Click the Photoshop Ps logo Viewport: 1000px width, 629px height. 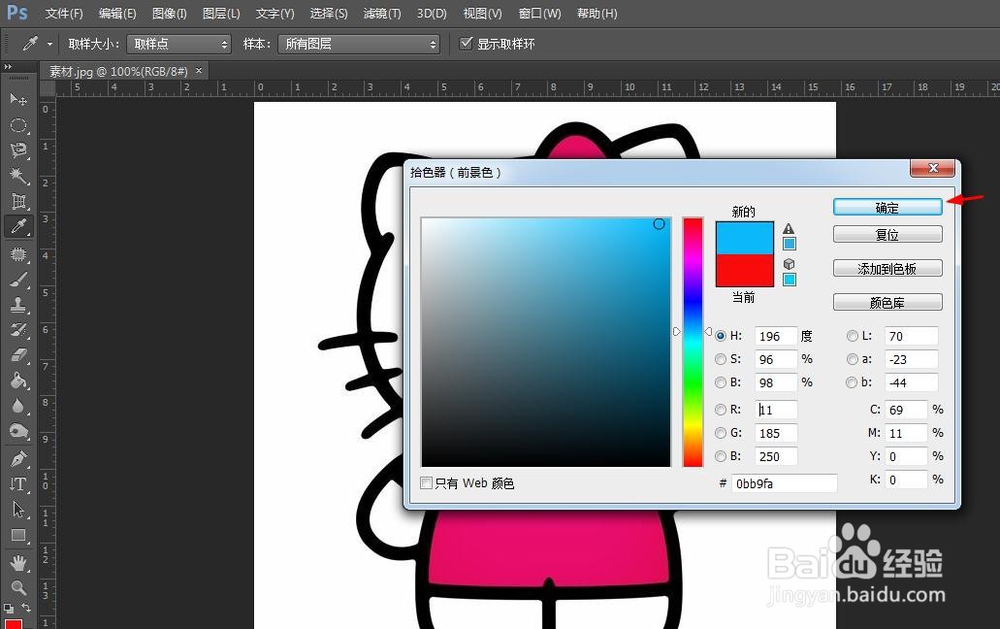tap(17, 12)
